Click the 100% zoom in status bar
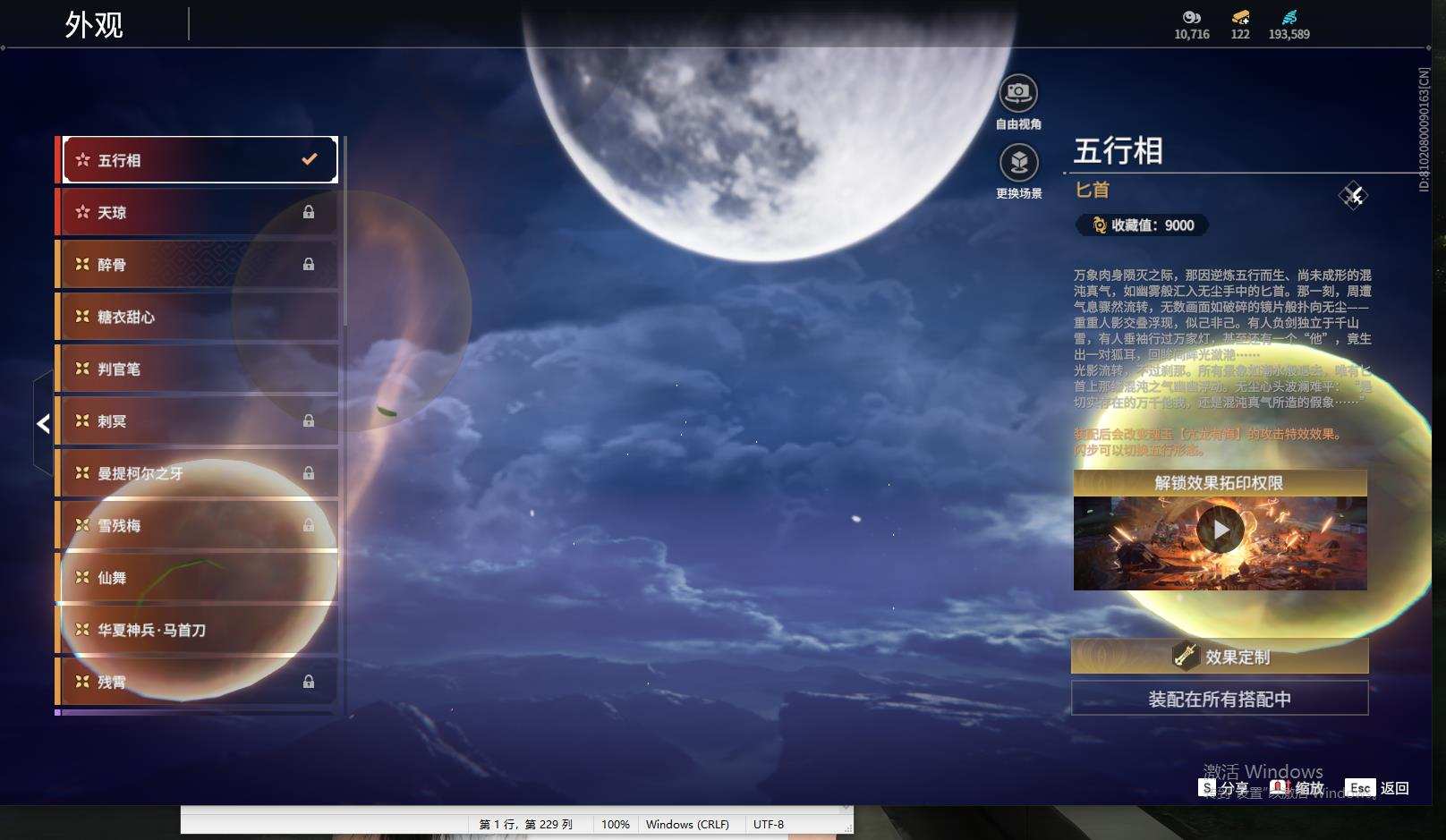This screenshot has height=840, width=1446. [x=615, y=824]
